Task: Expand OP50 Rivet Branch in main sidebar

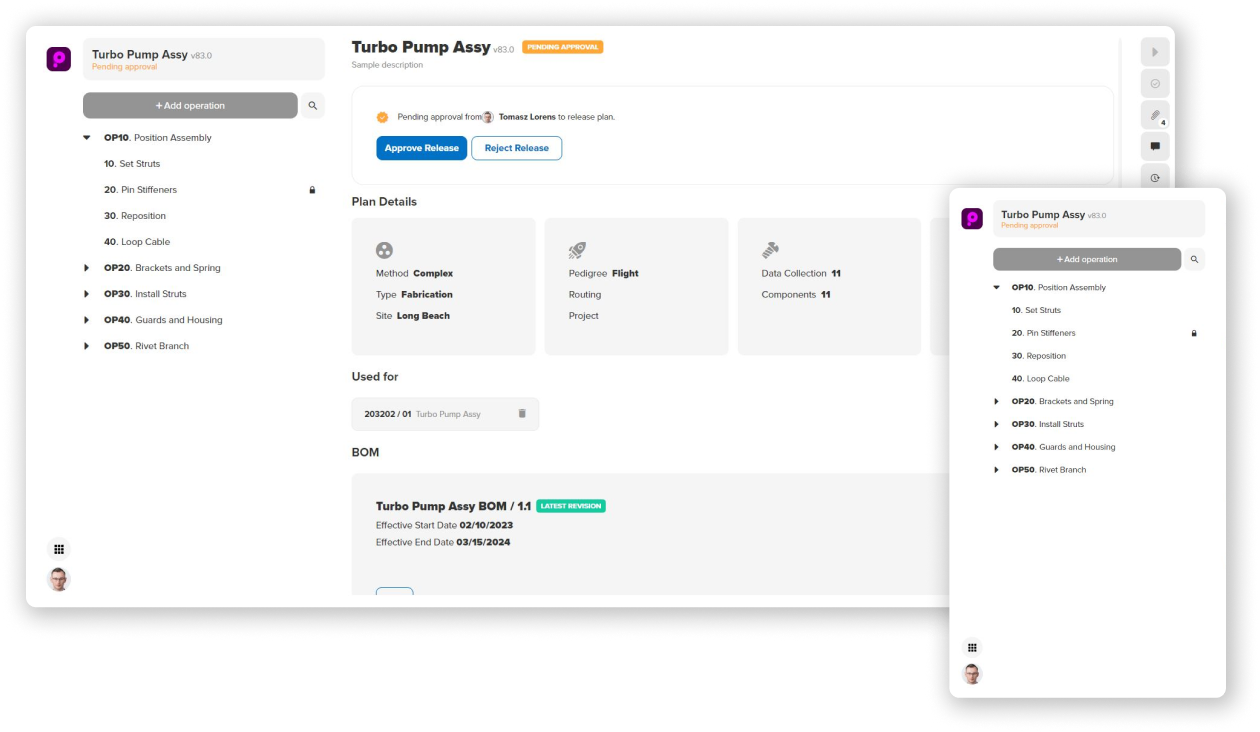Action: 87,346
